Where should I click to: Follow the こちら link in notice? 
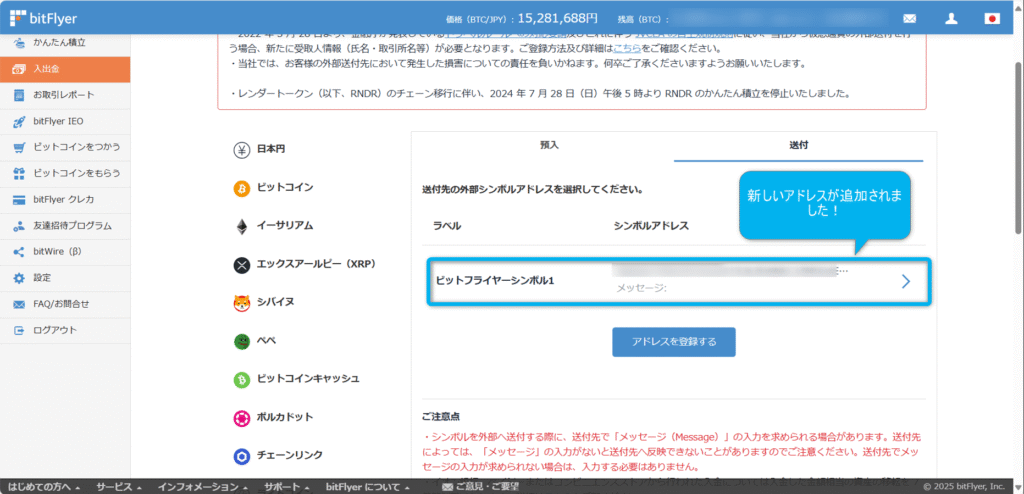coord(626,49)
